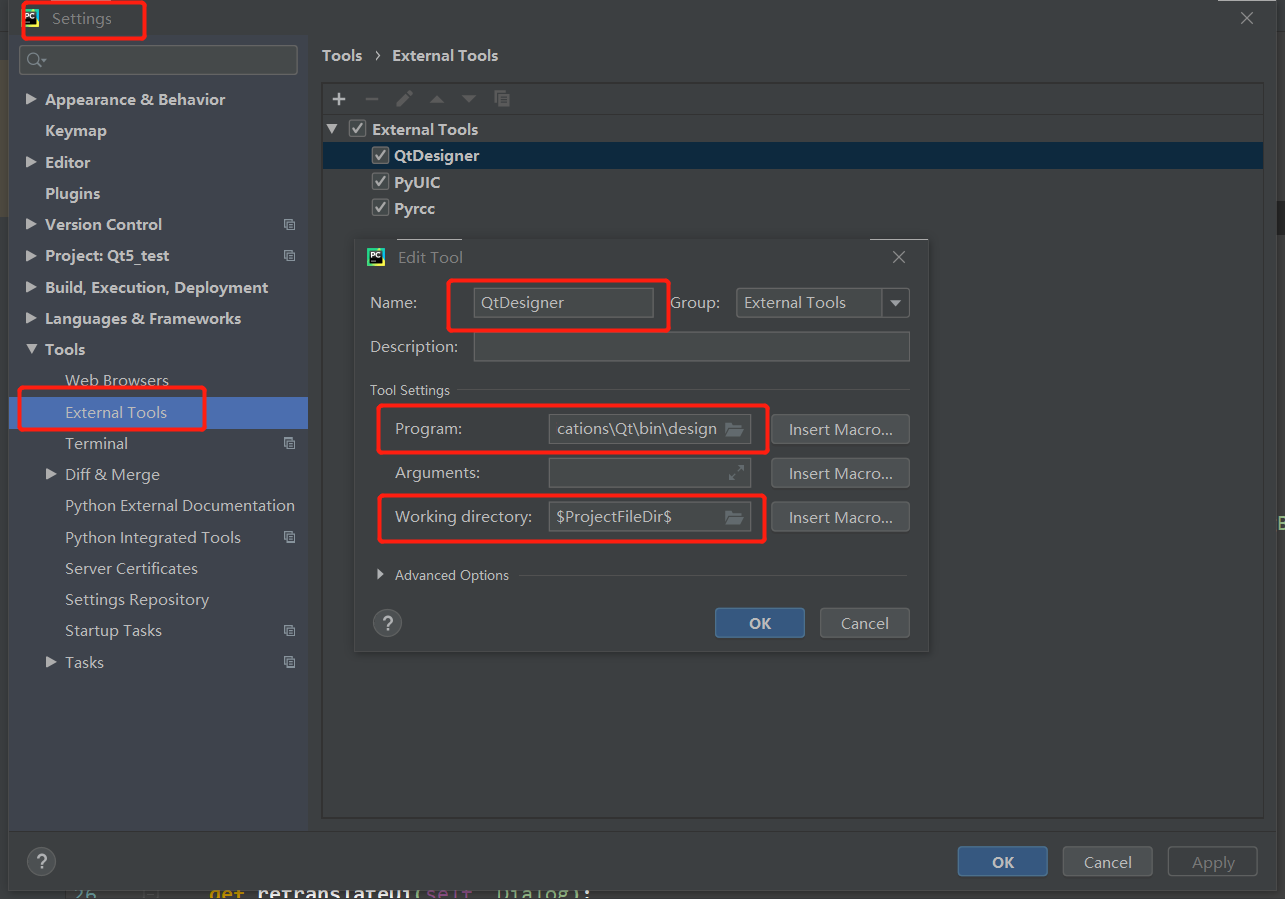
Task: Browse for Program path folder icon
Action: 734,429
